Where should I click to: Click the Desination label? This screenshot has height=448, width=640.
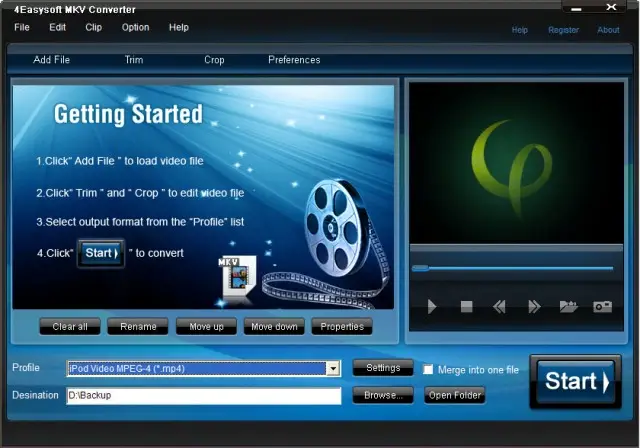[x=35, y=395]
